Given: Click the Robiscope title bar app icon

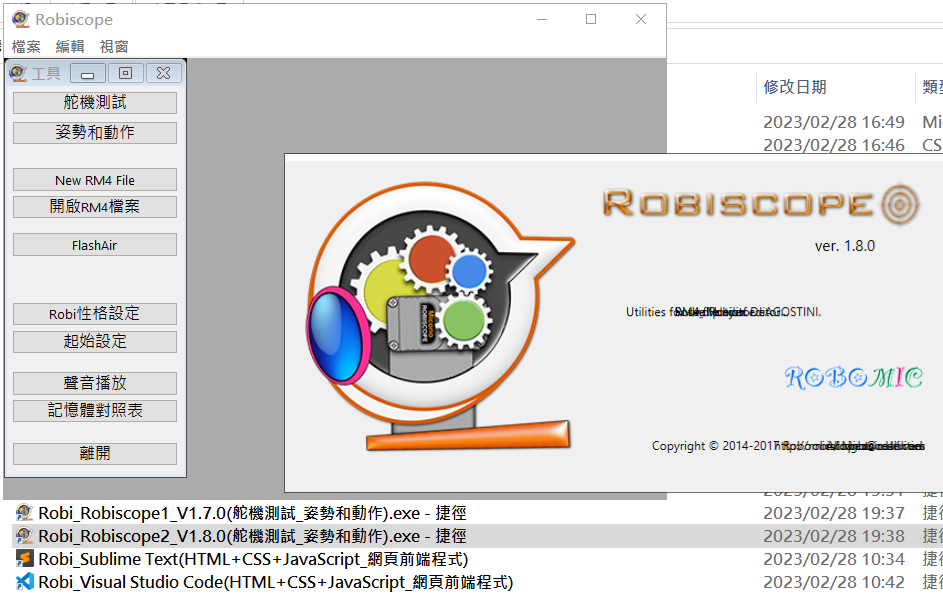Looking at the screenshot, I should click(x=20, y=19).
